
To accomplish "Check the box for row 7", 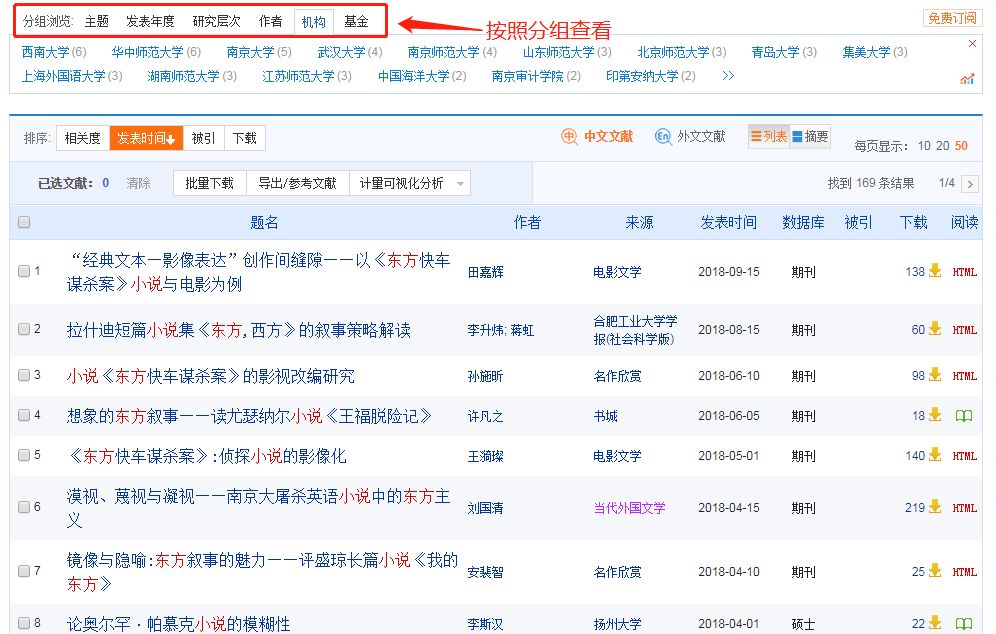I will [24, 571].
